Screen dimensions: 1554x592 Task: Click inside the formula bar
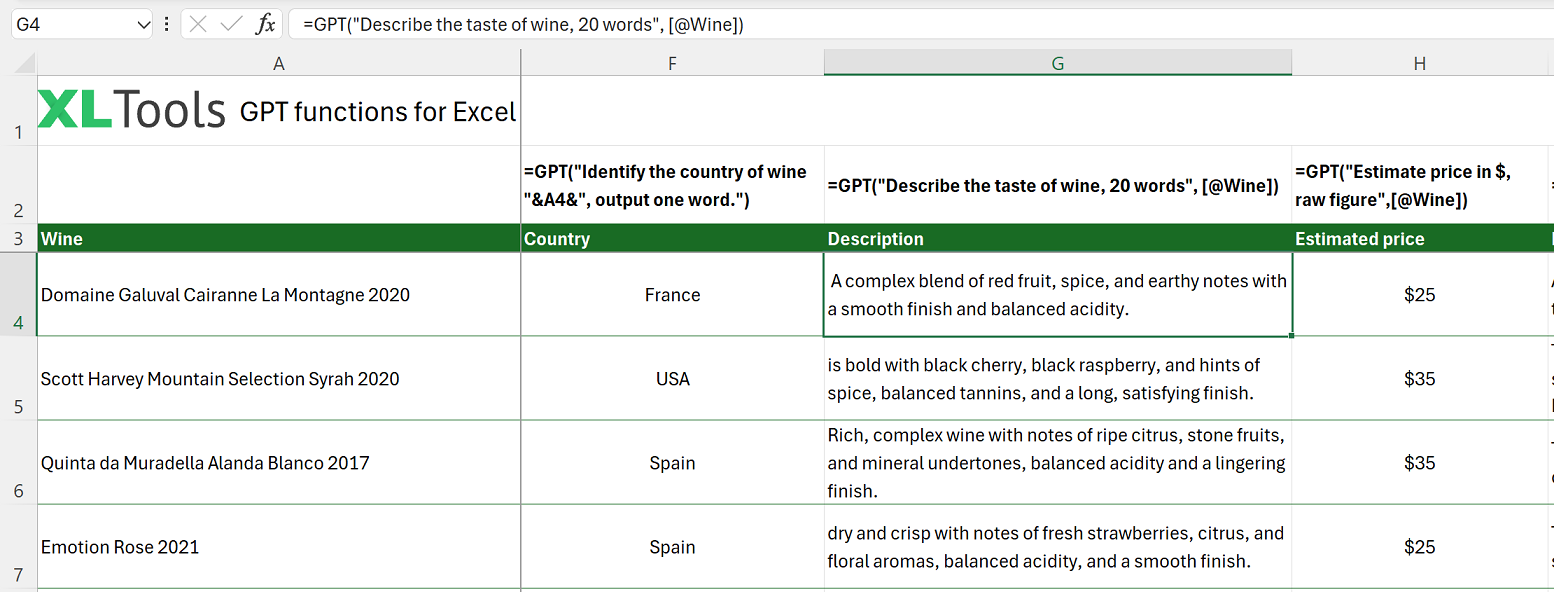[x=600, y=23]
